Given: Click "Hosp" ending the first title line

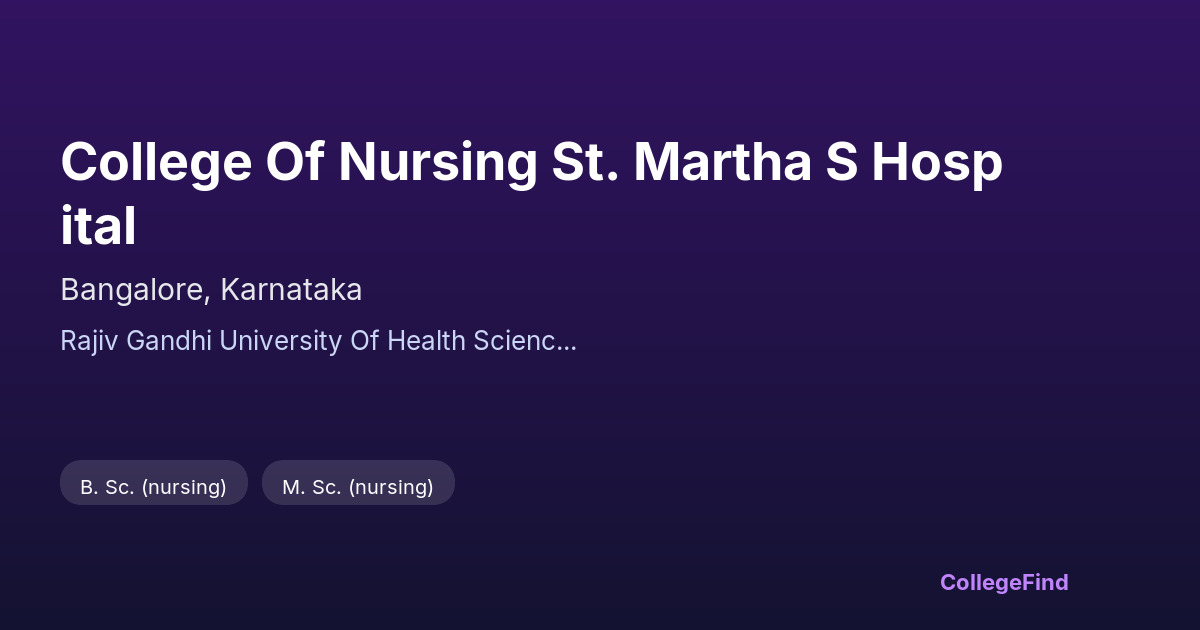Looking at the screenshot, I should [936, 163].
